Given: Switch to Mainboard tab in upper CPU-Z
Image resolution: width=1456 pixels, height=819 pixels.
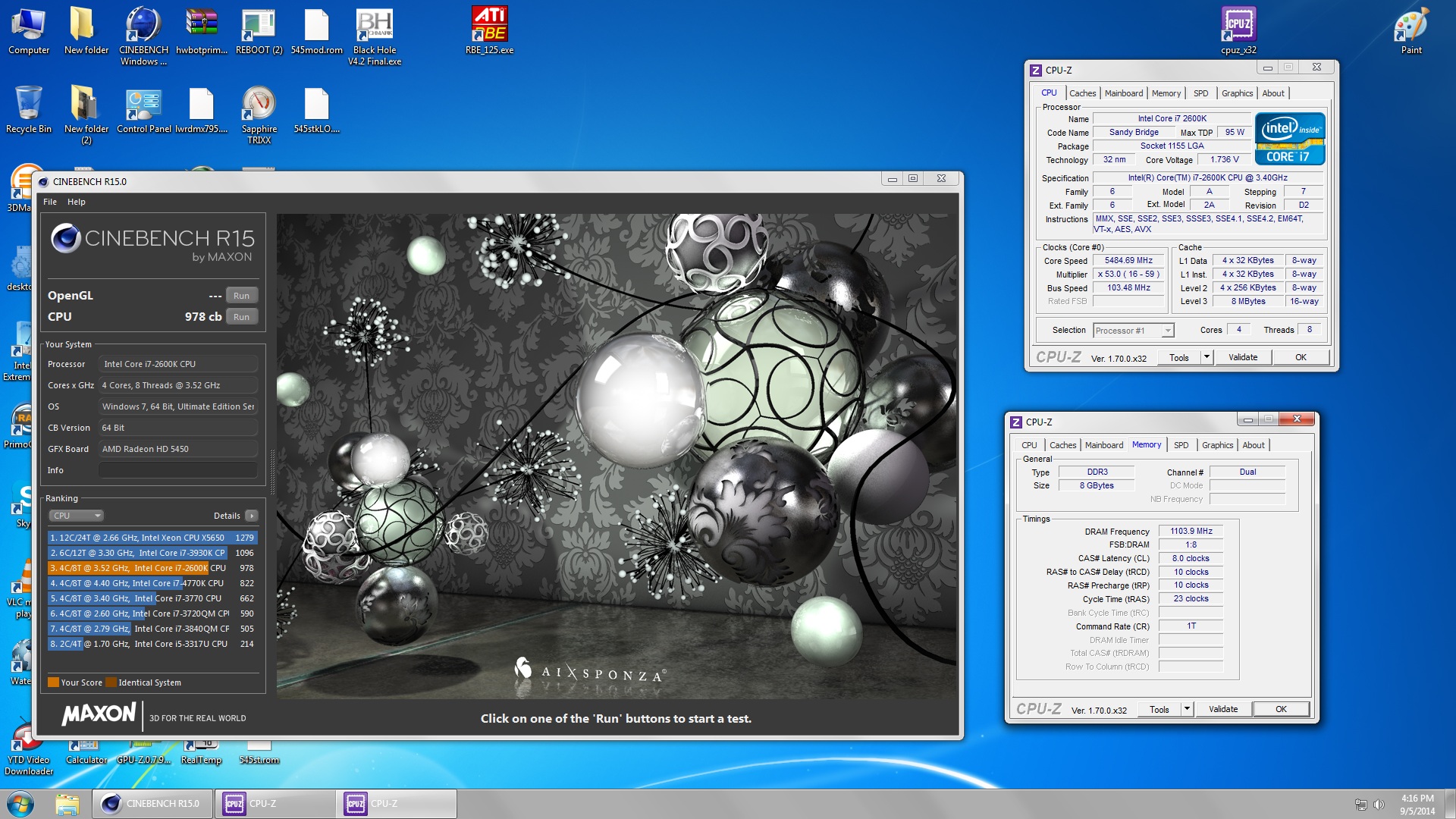Looking at the screenshot, I should click(x=1123, y=93).
